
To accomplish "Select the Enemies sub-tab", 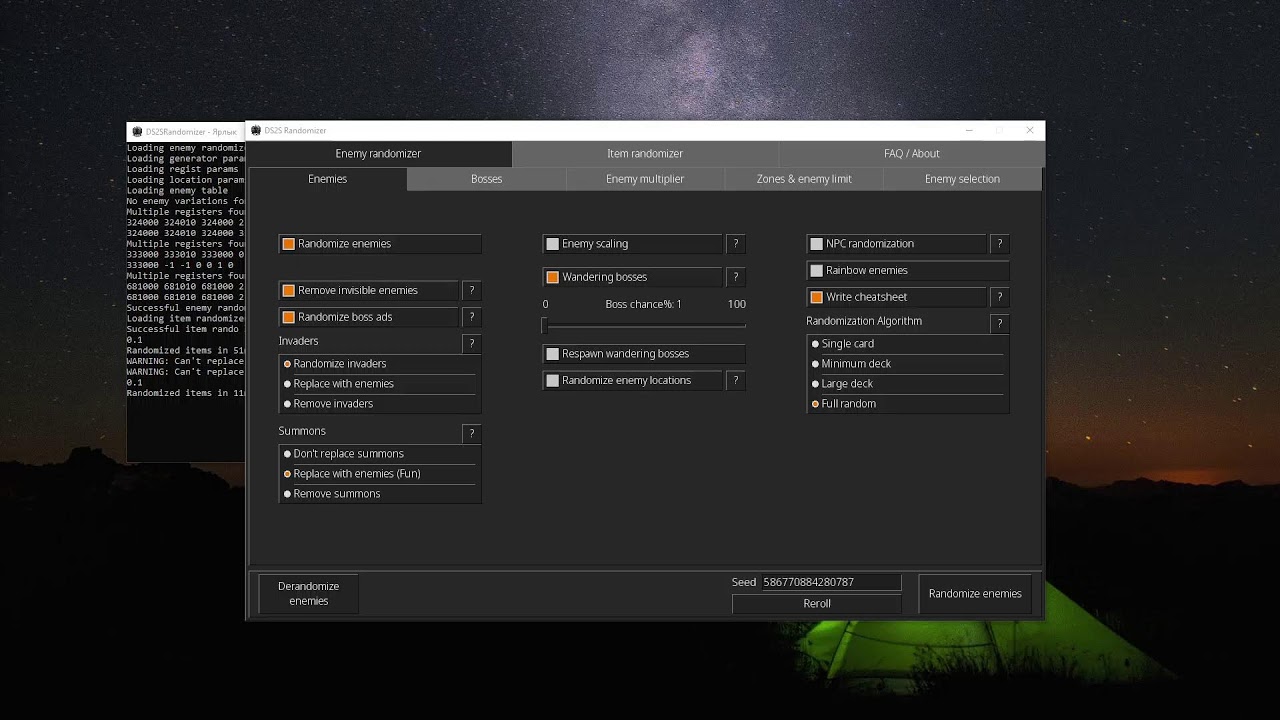I will coord(327,179).
